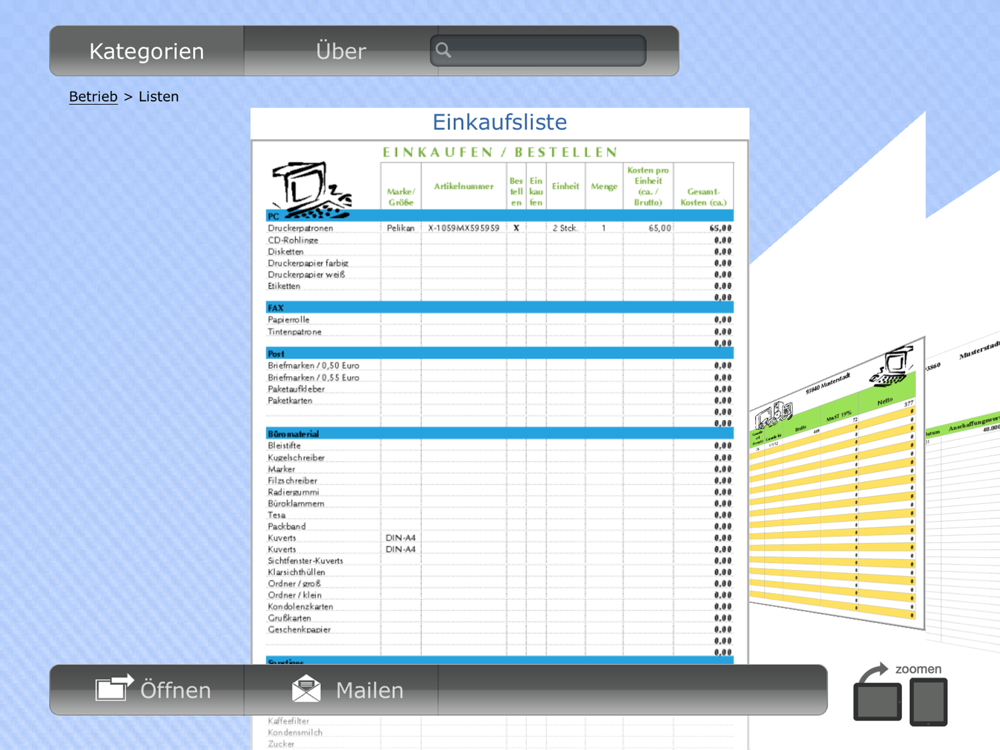Click the Packband row
Viewport: 1000px width, 750px height.
click(499, 527)
